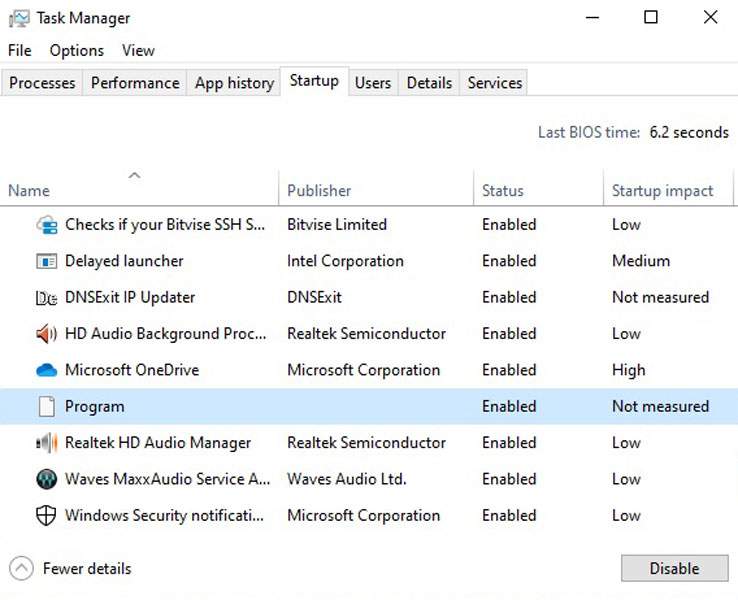The width and height of the screenshot is (738, 600).
Task: Select the 'Program' entry name
Action: [x=95, y=407]
